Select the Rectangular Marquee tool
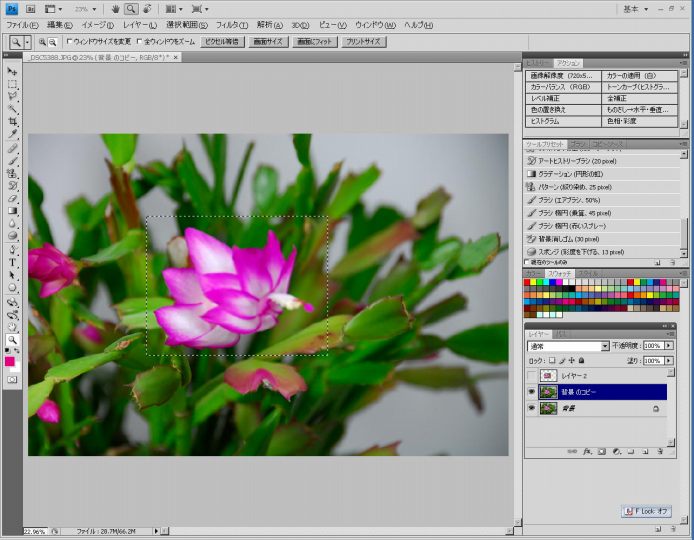694x540 pixels. 13,84
